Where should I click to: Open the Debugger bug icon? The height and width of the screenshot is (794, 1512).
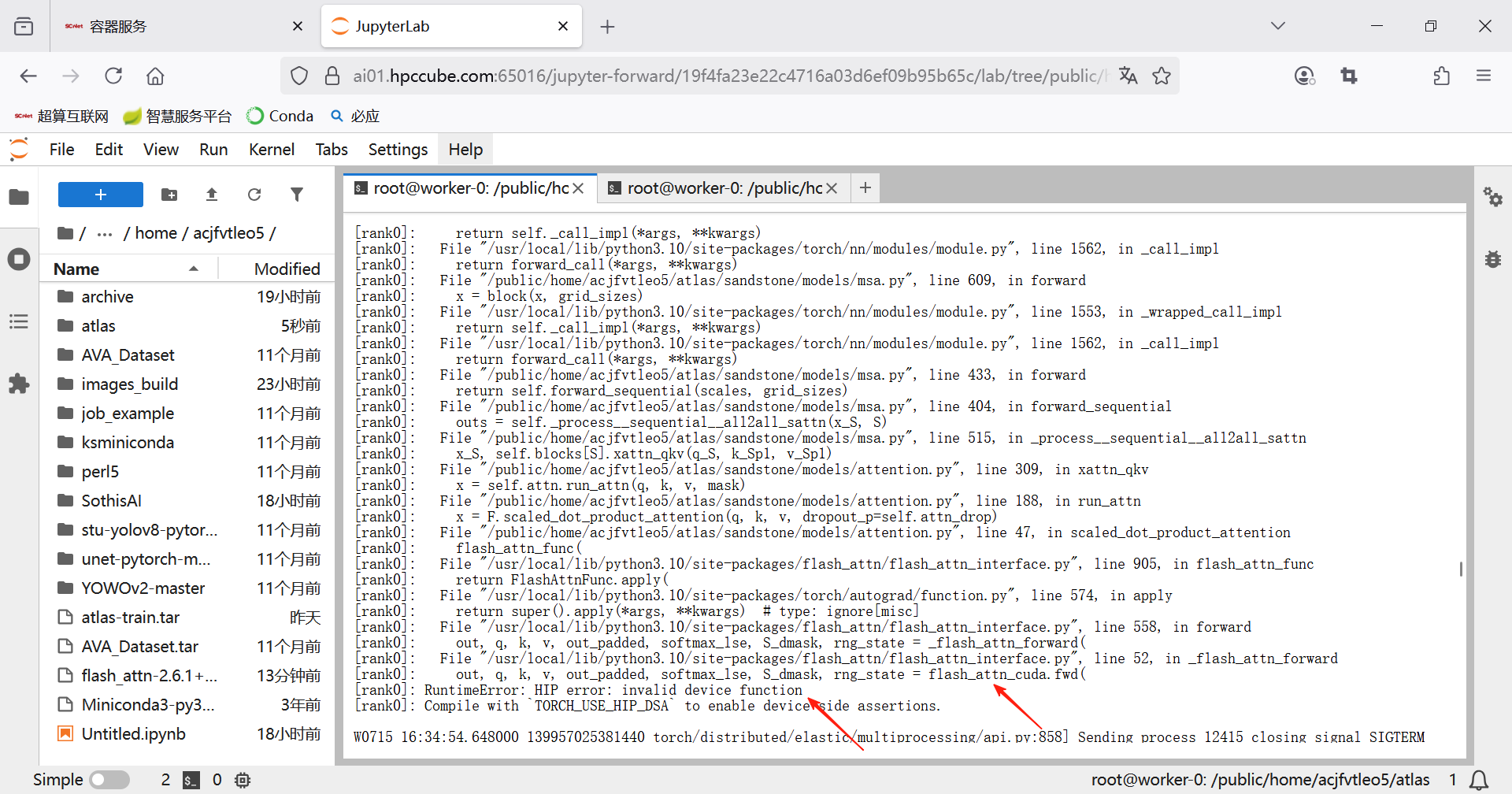pos(1493,259)
